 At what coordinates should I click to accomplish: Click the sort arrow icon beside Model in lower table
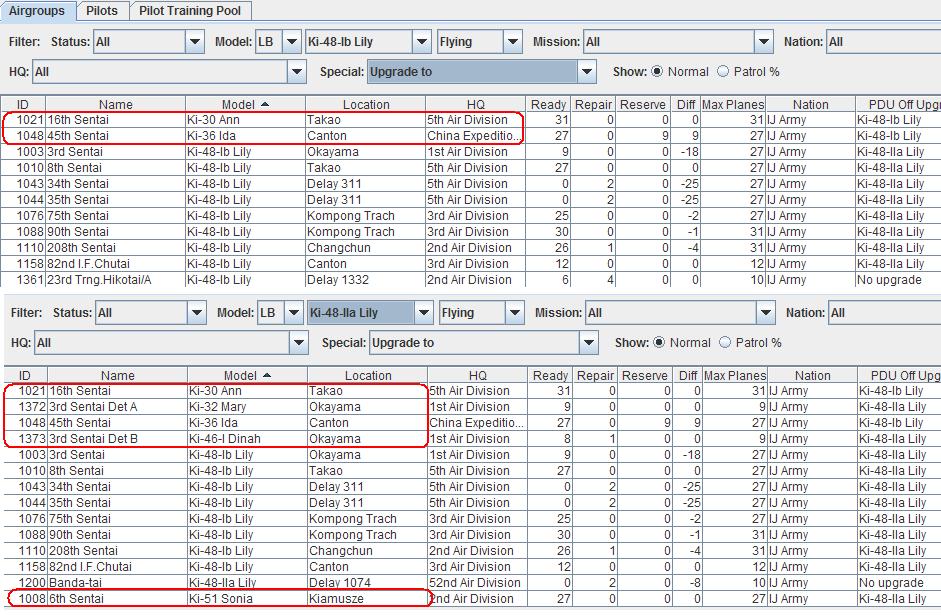pyautogui.click(x=267, y=375)
